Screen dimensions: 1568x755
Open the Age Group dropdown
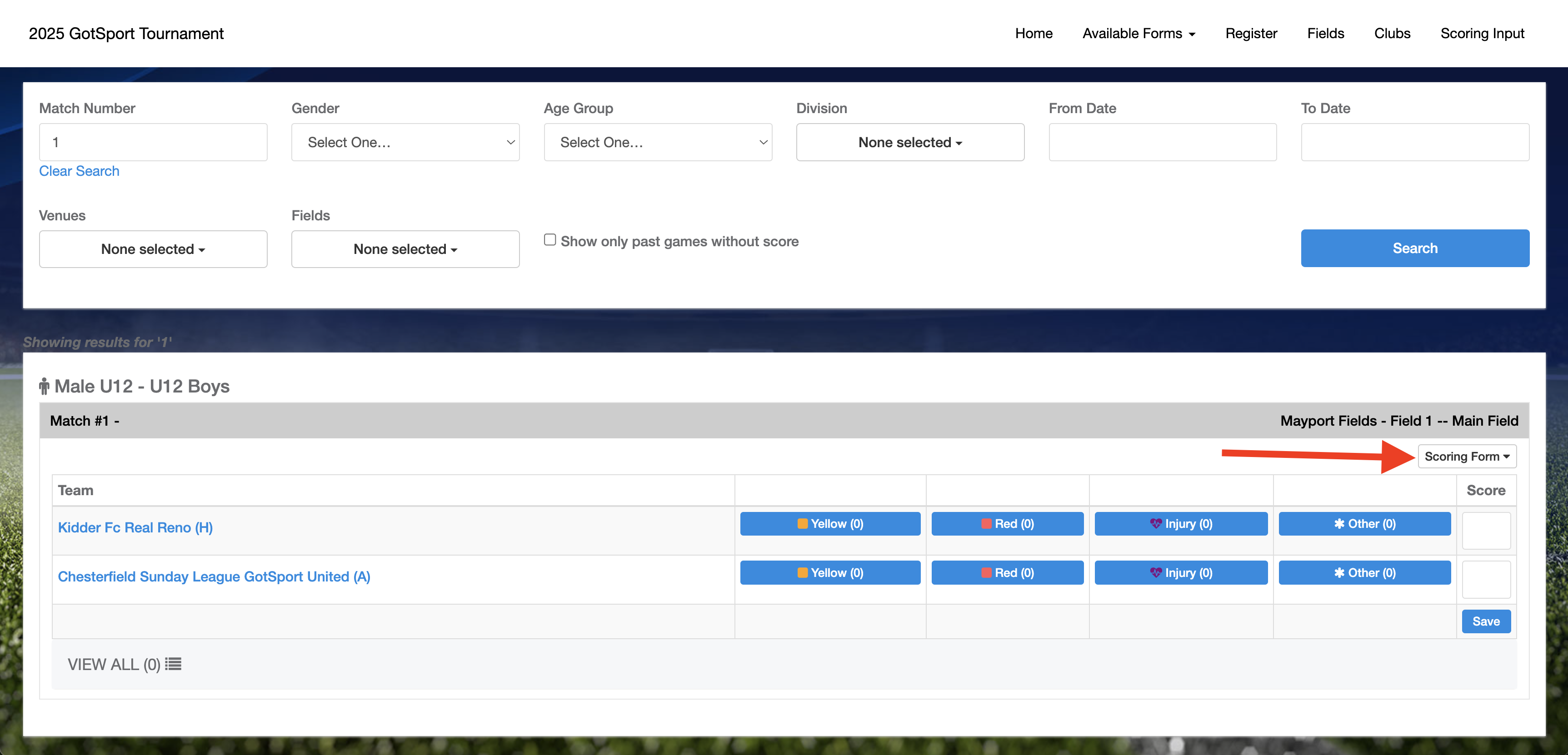(657, 142)
